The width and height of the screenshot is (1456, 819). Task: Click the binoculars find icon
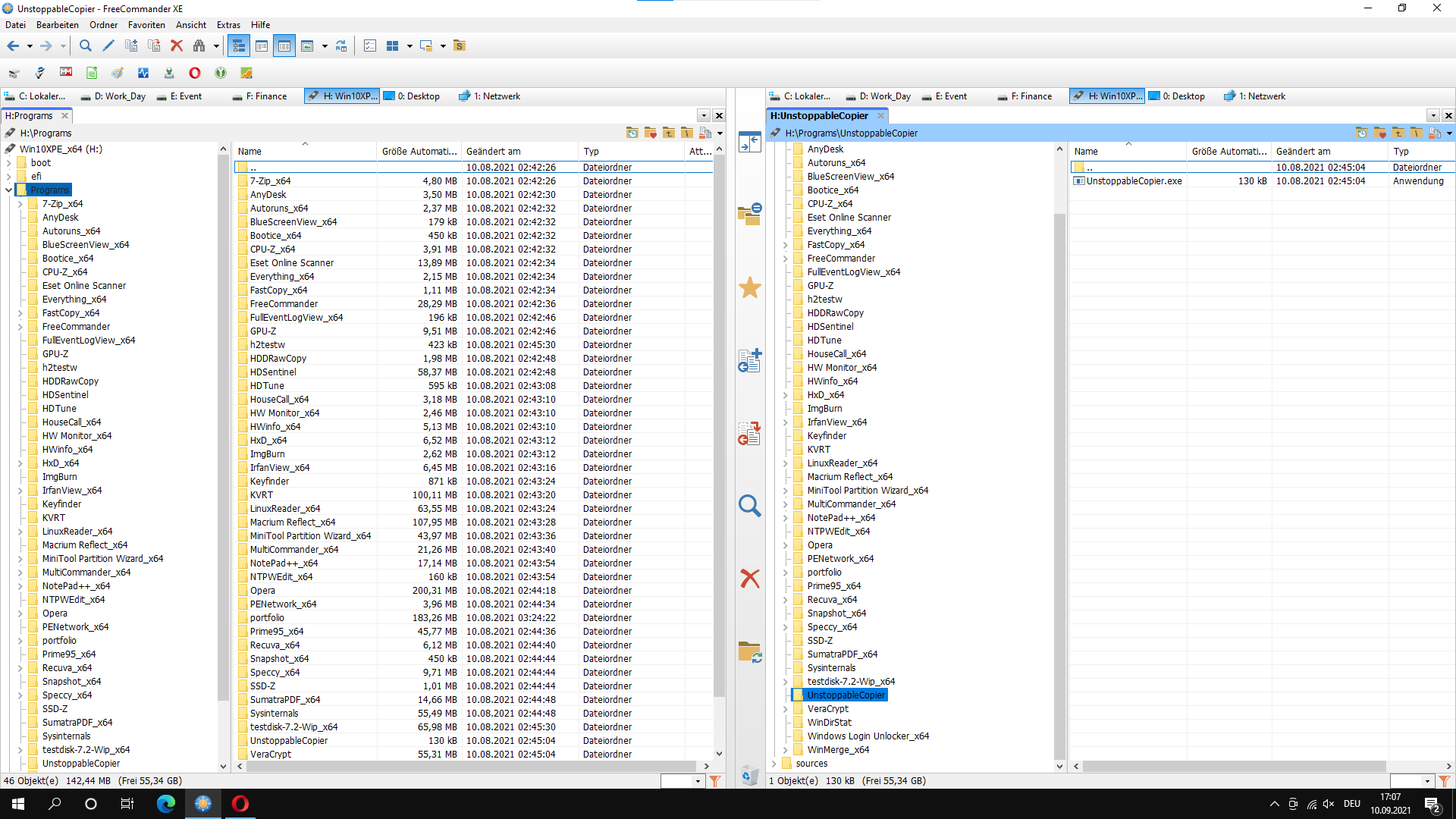click(199, 46)
